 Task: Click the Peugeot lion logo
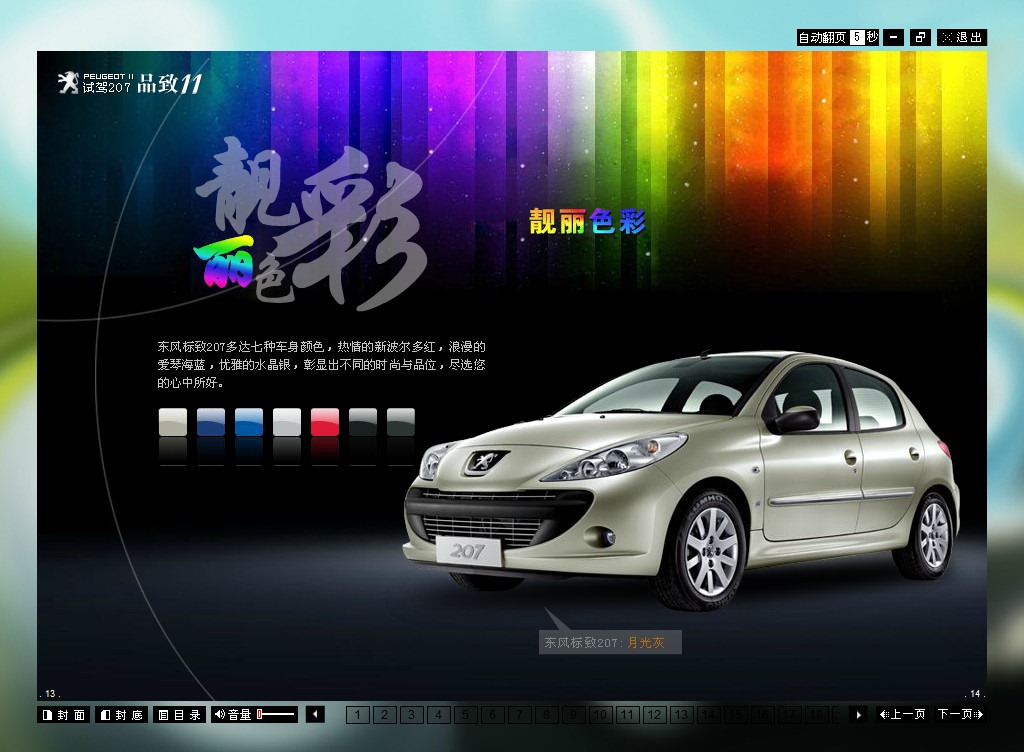click(68, 83)
